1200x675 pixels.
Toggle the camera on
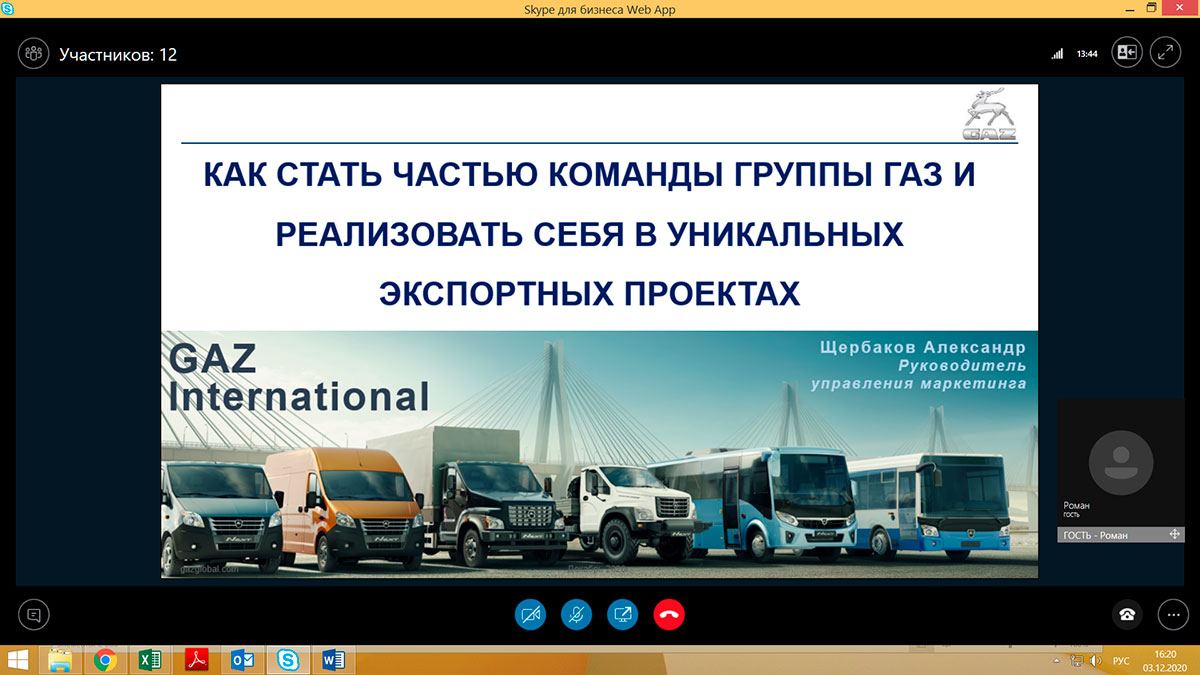(x=531, y=614)
